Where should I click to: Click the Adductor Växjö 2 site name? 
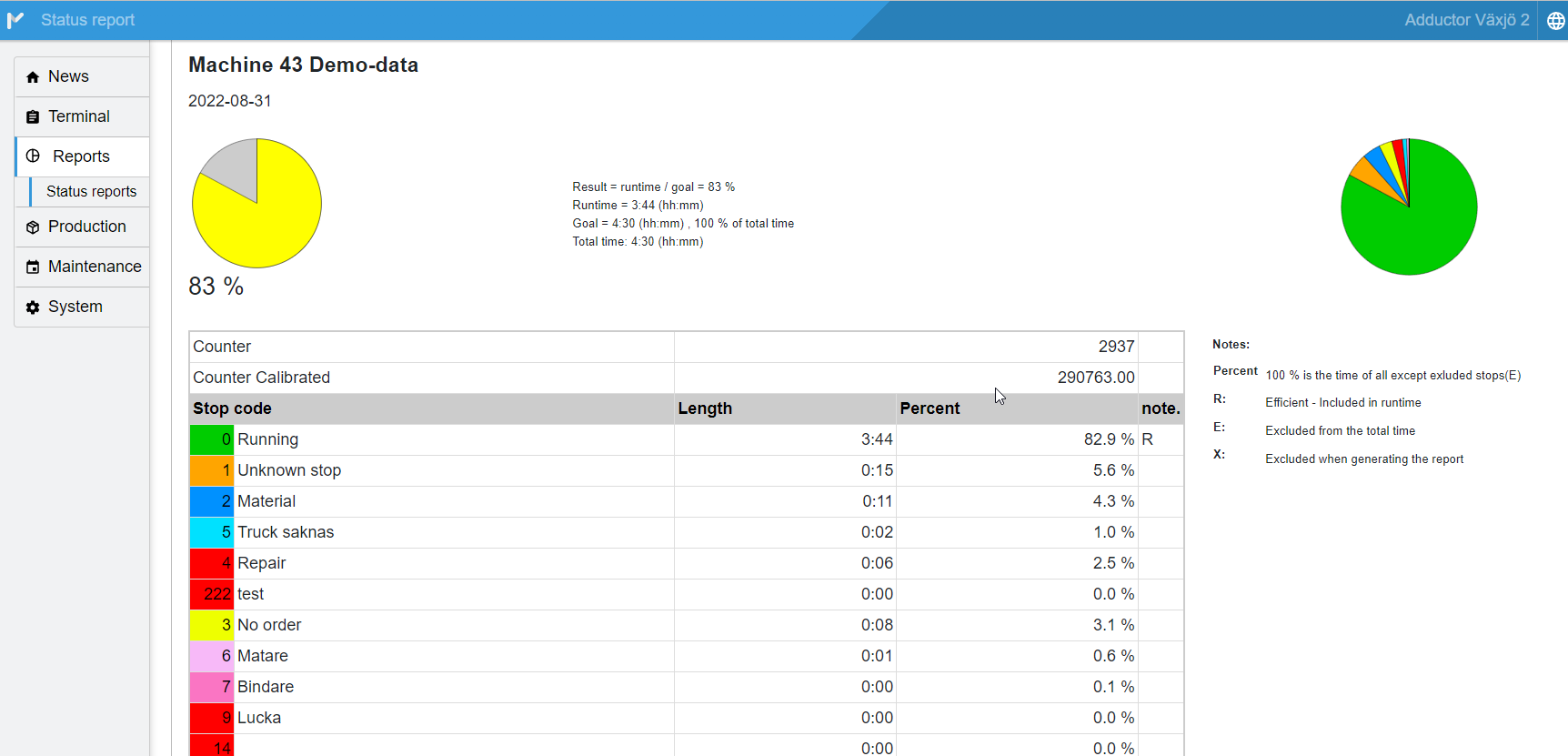[1466, 20]
